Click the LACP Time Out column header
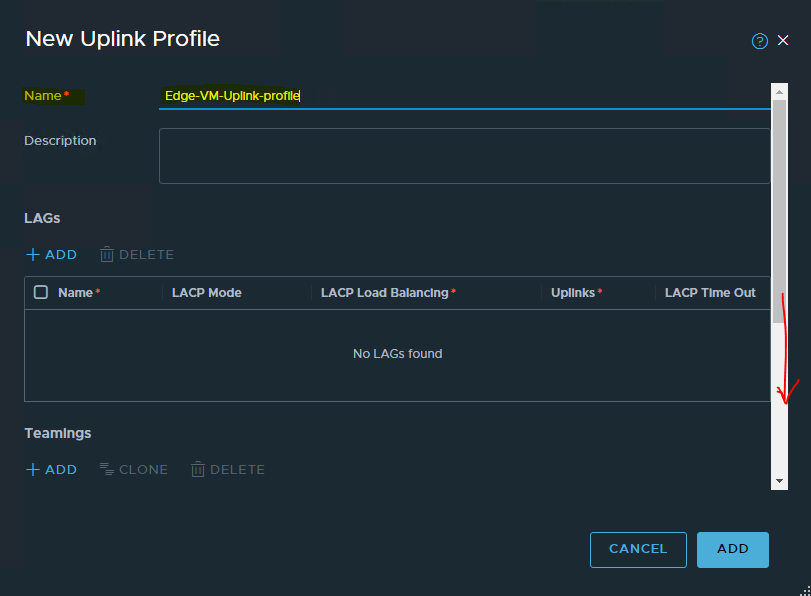811x596 pixels. click(710, 293)
